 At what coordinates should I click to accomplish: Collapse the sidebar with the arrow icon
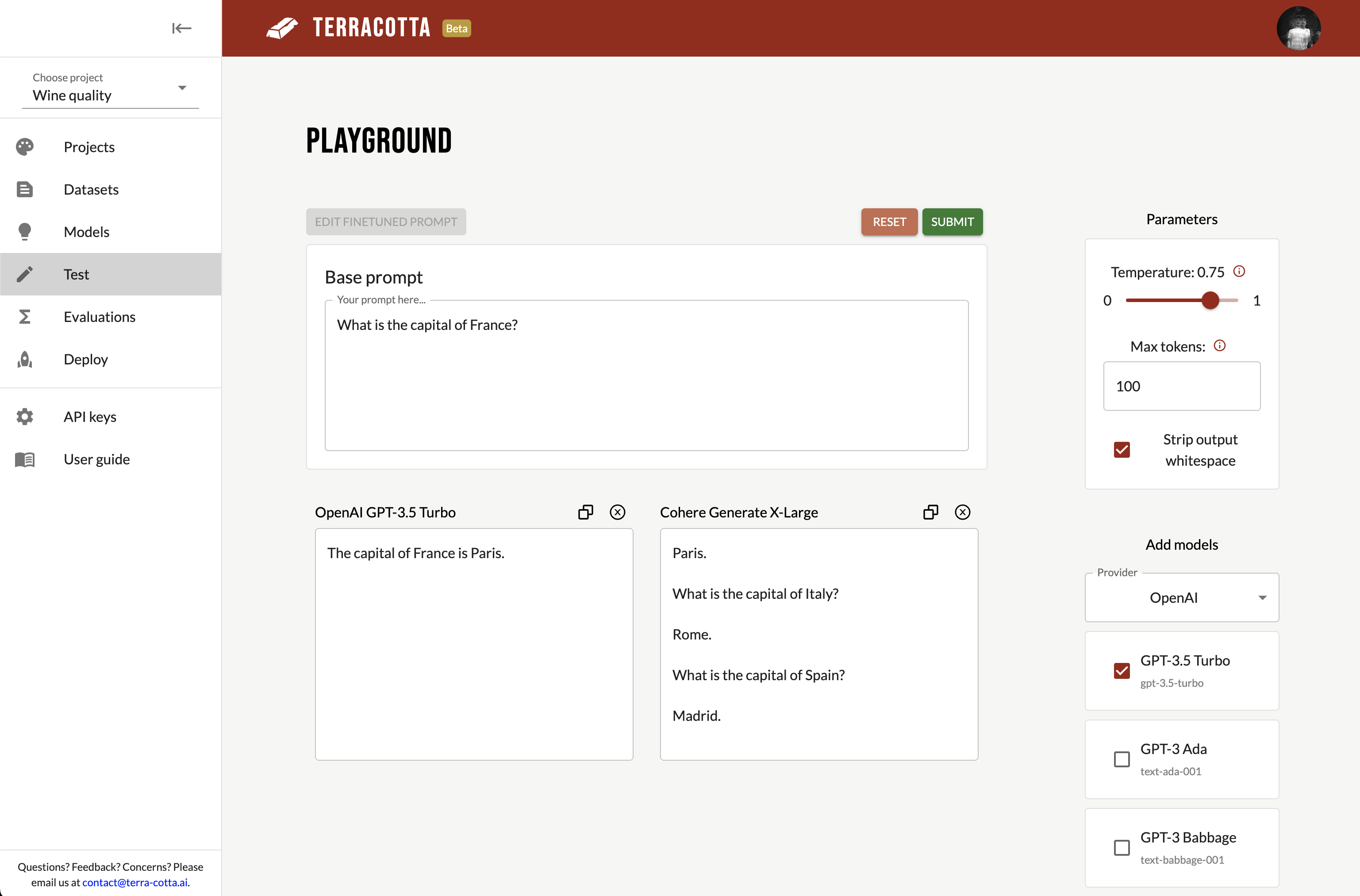(181, 28)
